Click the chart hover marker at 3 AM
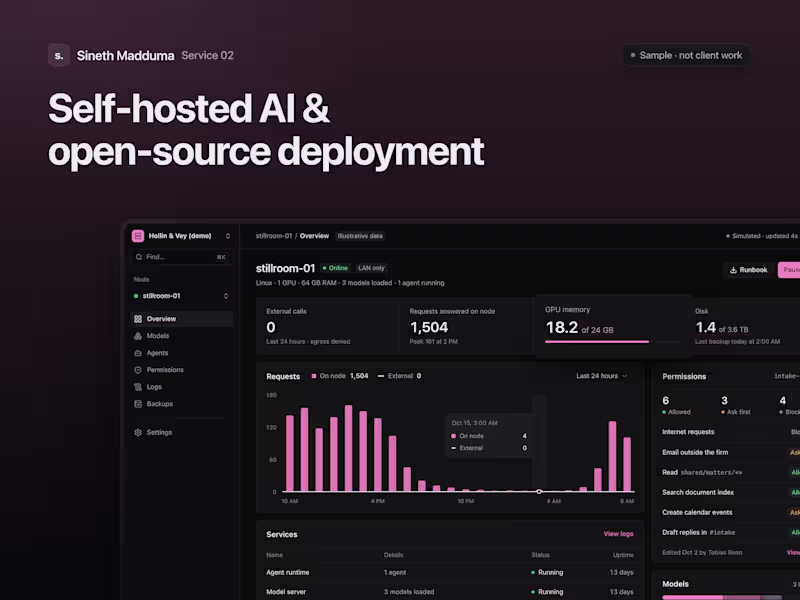Viewport: 800px width, 600px height. 539,491
